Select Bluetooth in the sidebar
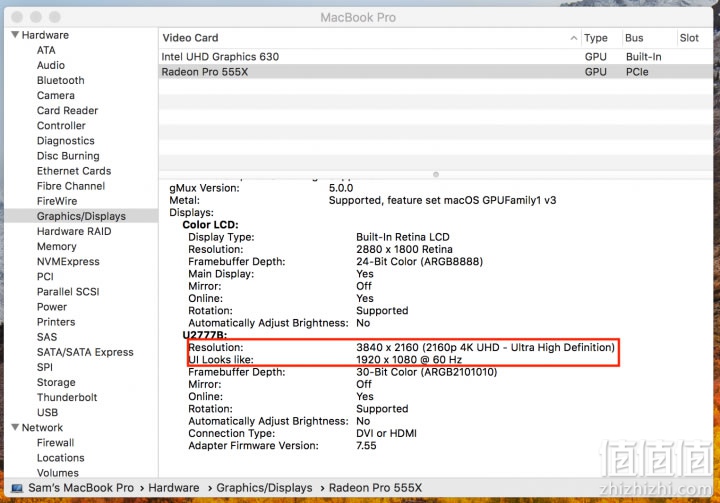This screenshot has width=720, height=503. (x=61, y=80)
